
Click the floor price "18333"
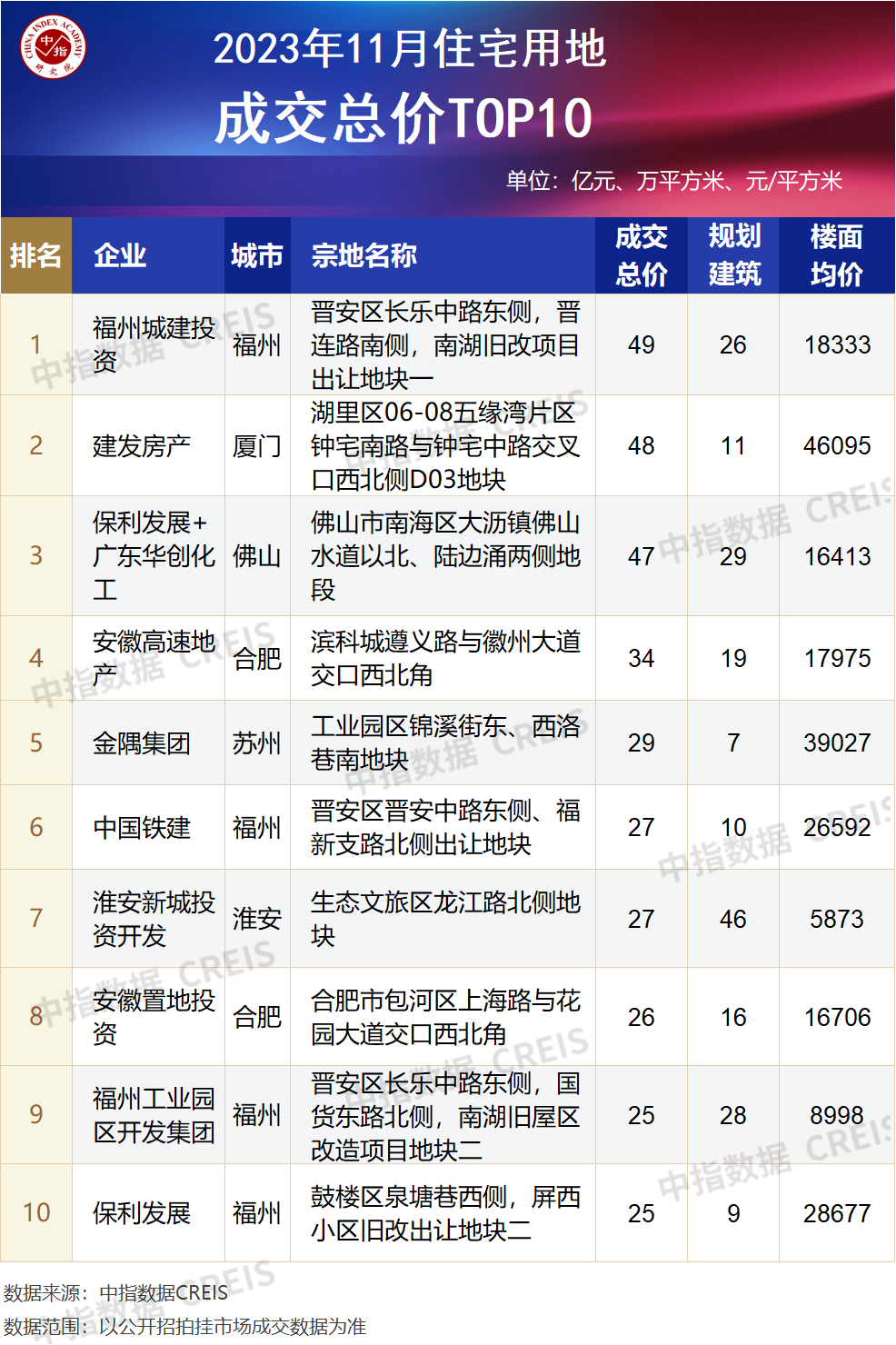(x=837, y=344)
